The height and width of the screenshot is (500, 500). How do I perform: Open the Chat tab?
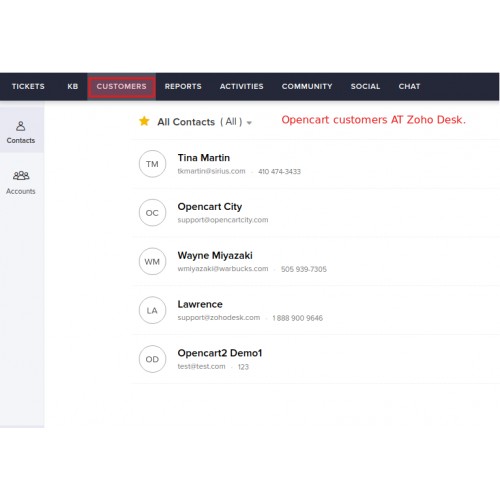click(x=409, y=86)
